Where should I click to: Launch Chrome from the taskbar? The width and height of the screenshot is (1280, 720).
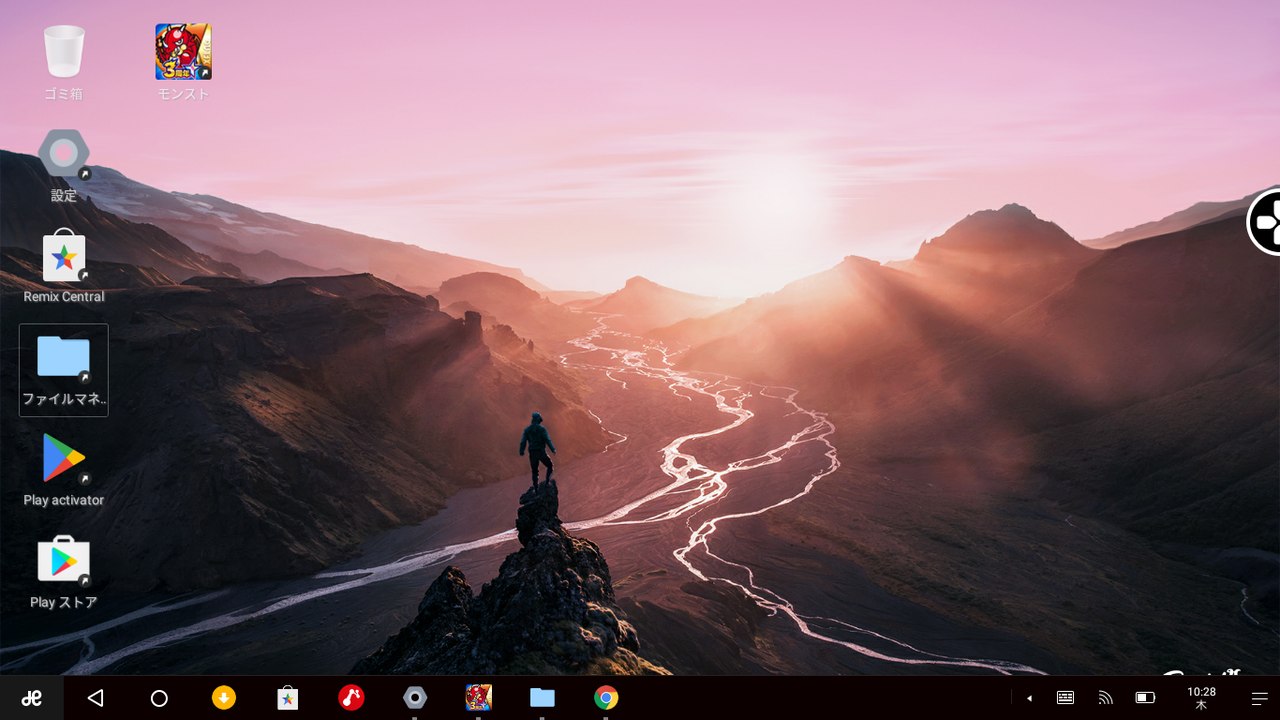coord(606,698)
